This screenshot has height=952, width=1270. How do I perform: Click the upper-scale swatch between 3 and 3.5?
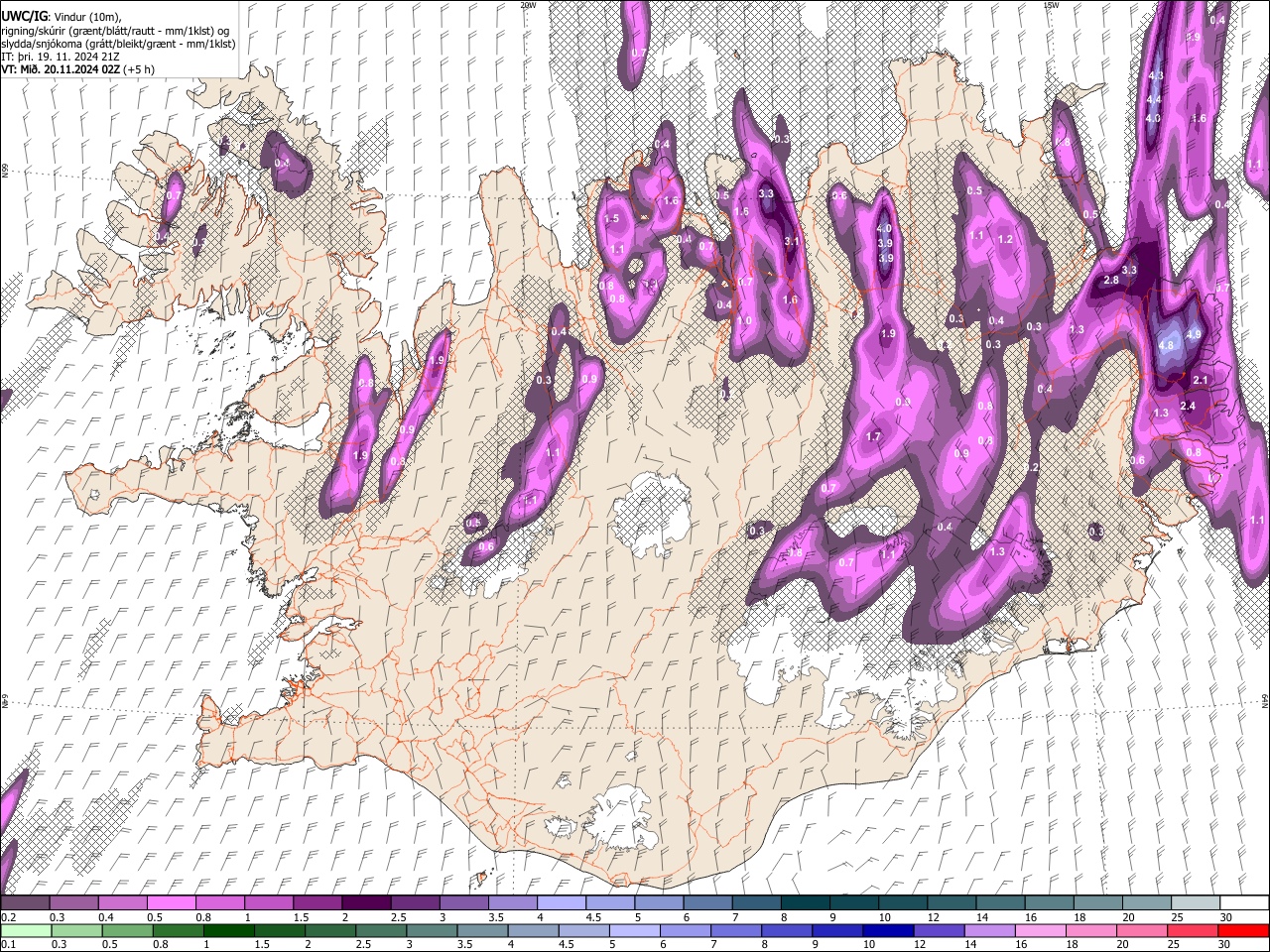[463, 903]
